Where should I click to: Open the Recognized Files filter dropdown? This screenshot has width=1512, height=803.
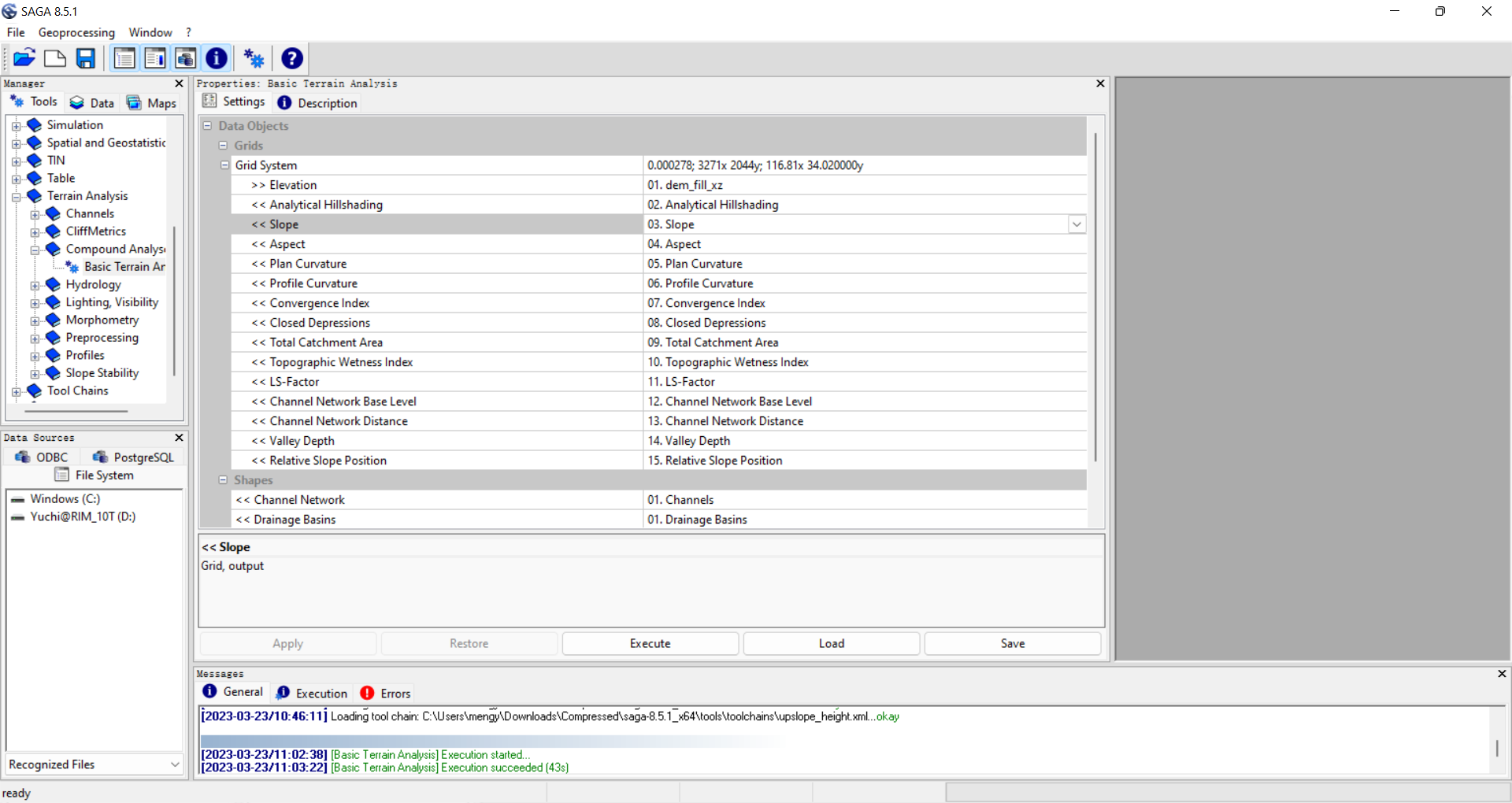pyautogui.click(x=175, y=764)
